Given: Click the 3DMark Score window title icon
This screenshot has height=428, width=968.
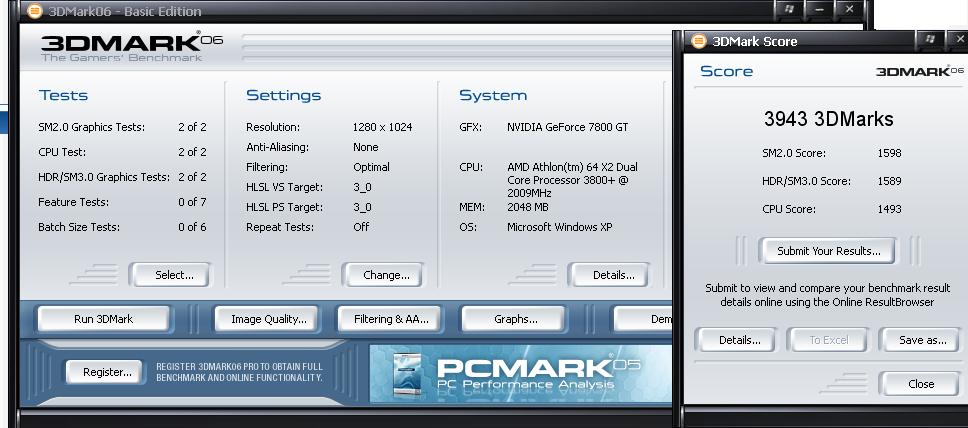Looking at the screenshot, I should (x=698, y=41).
